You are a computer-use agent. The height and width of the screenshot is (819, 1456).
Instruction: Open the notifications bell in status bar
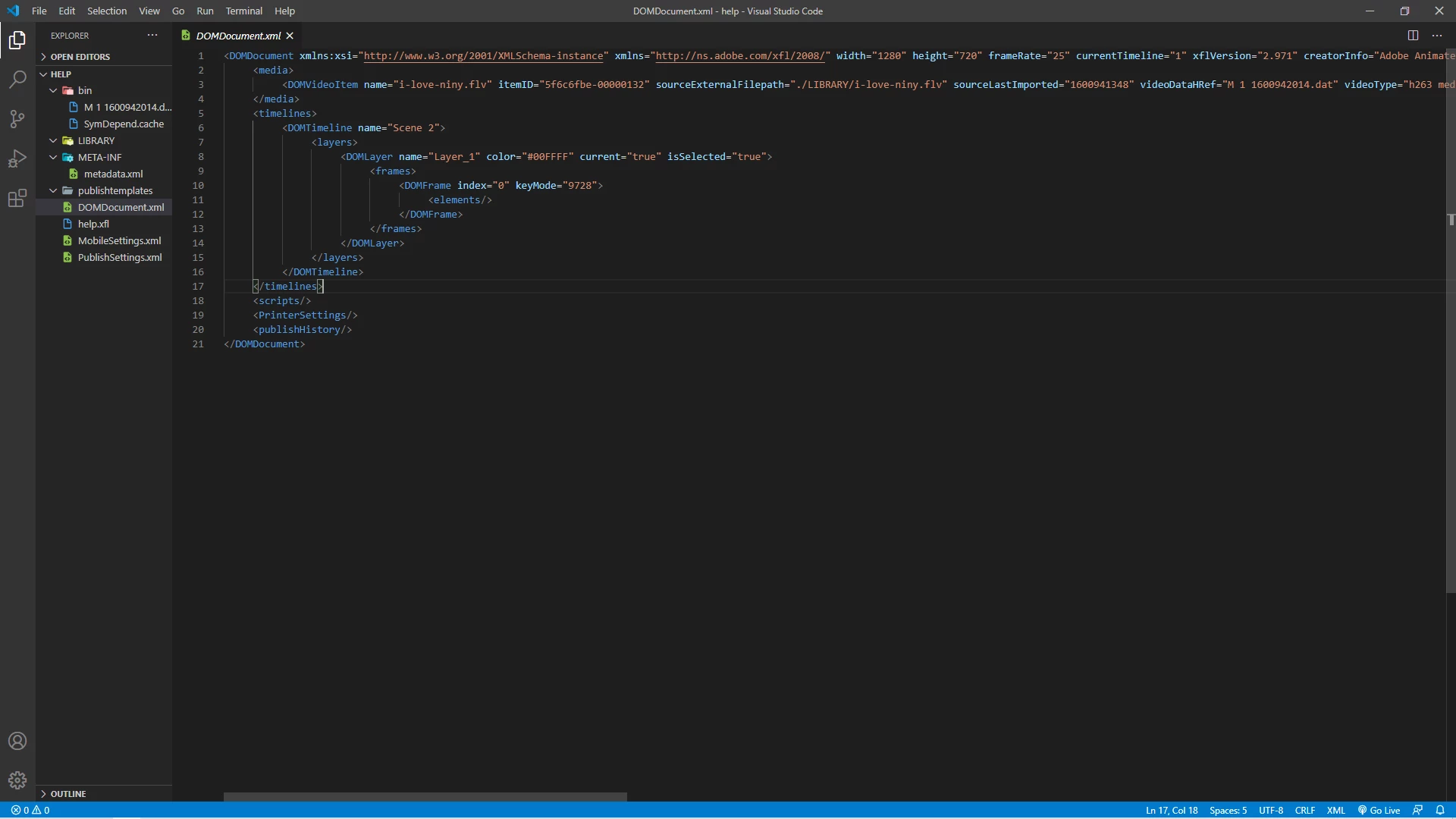click(1440, 810)
